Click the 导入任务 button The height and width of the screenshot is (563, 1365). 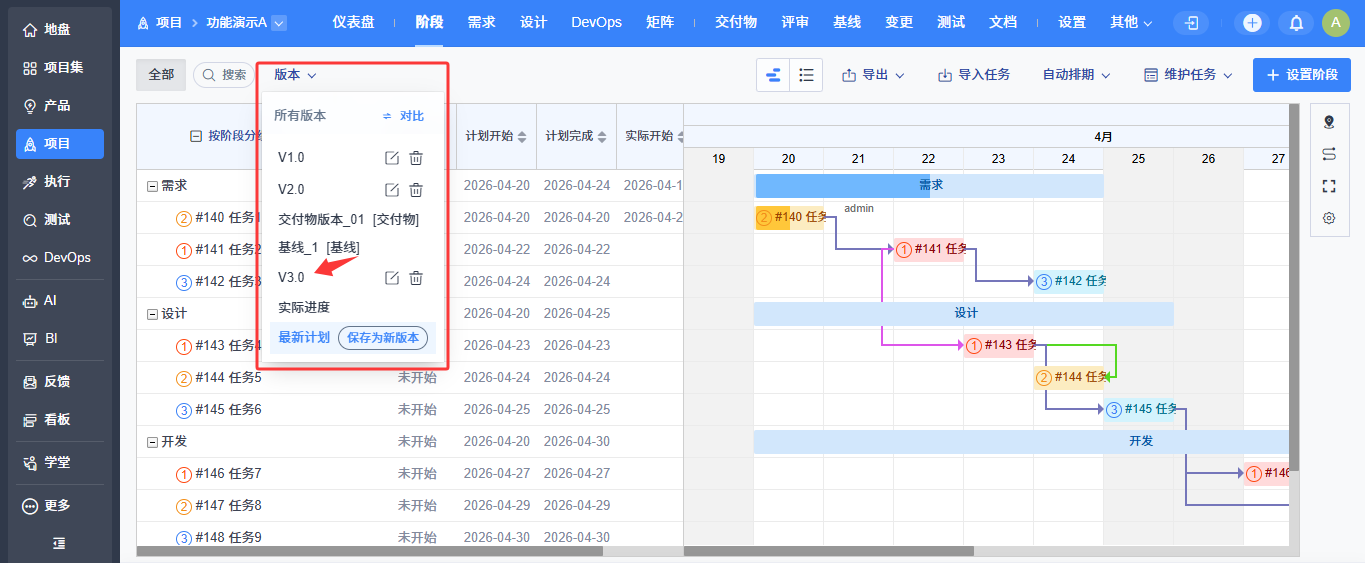coord(974,75)
